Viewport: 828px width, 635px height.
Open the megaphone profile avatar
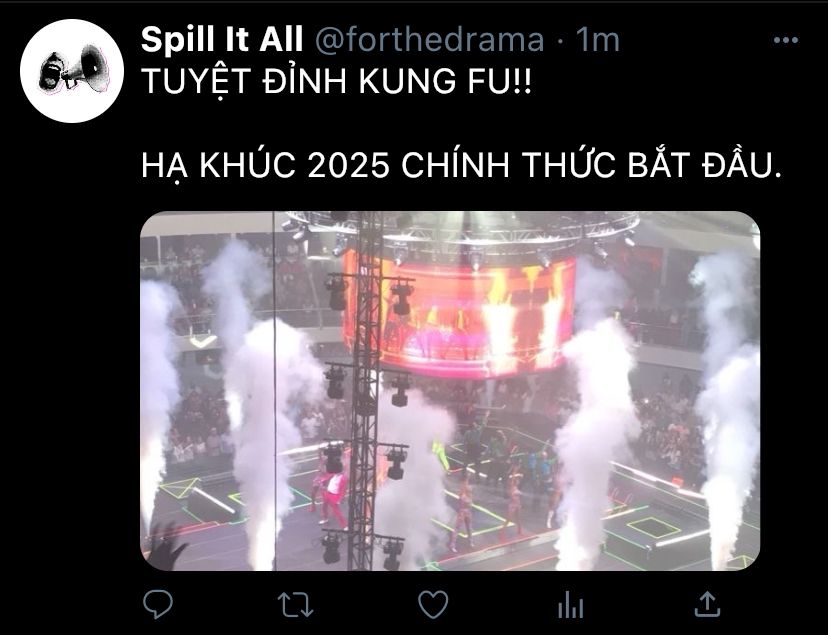coord(72,71)
